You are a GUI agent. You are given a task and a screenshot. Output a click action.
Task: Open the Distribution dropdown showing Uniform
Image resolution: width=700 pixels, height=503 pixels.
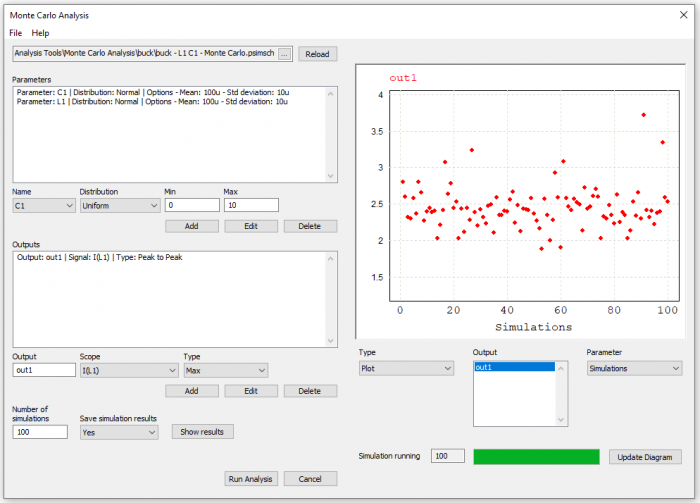click(120, 205)
